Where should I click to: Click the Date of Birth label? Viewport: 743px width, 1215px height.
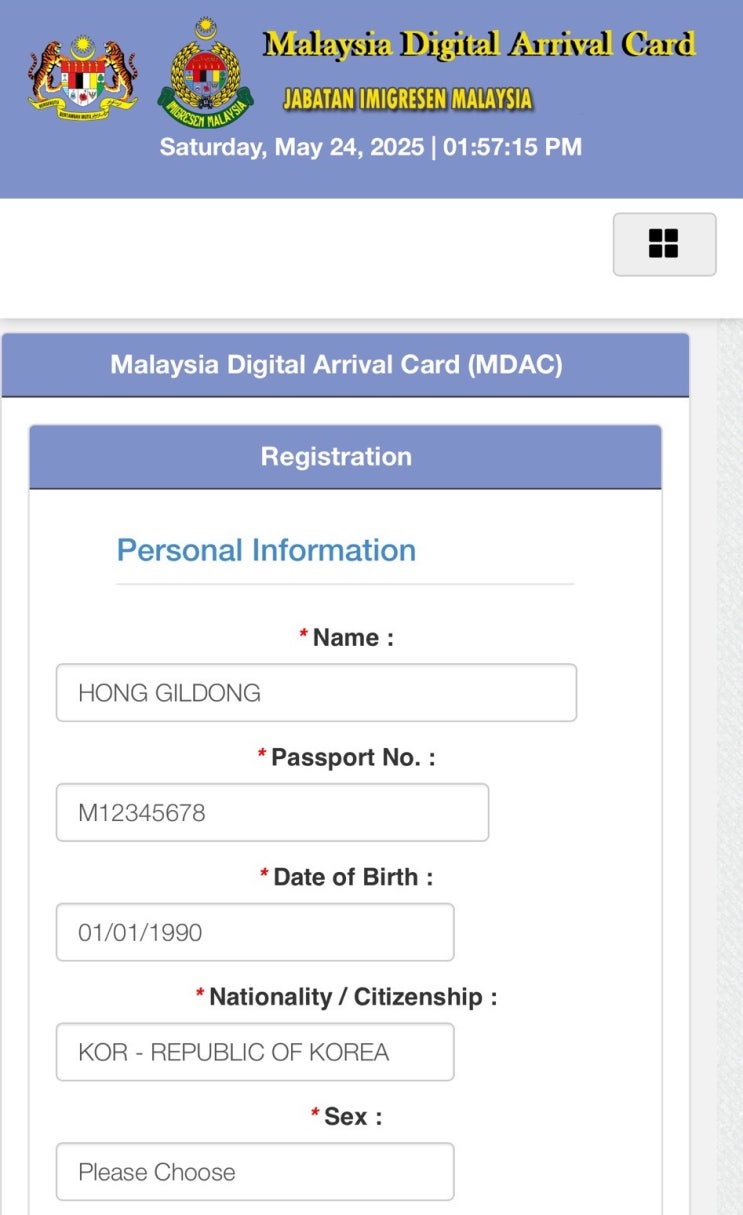pos(352,877)
